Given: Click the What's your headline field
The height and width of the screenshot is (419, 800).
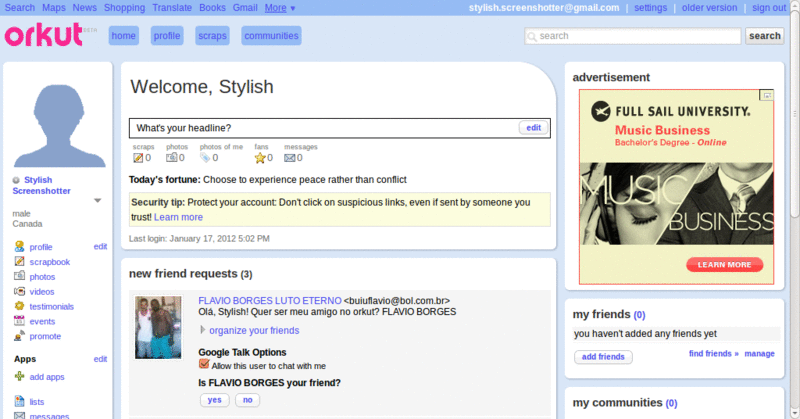Looking at the screenshot, I should point(324,128).
